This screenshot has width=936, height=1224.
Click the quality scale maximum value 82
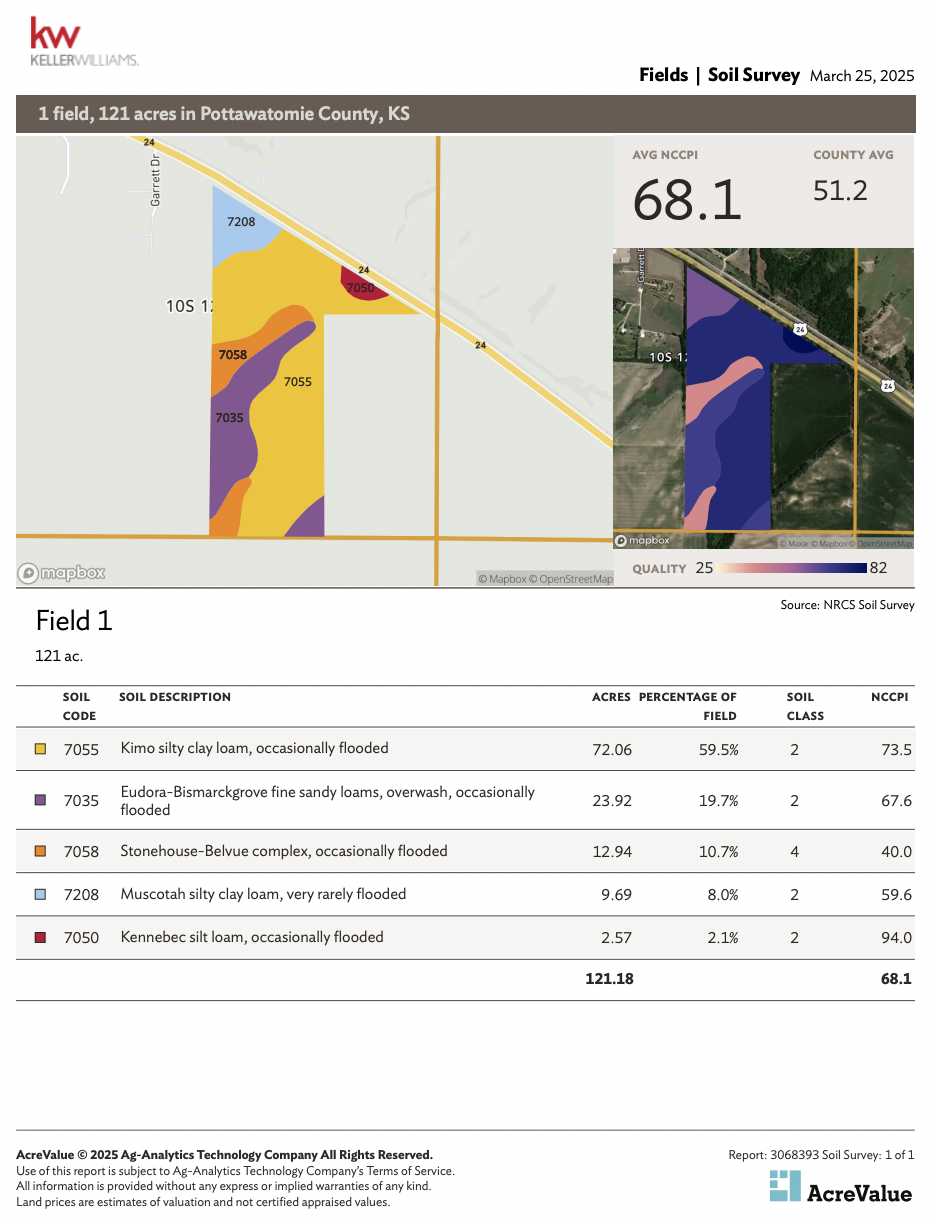pos(878,568)
